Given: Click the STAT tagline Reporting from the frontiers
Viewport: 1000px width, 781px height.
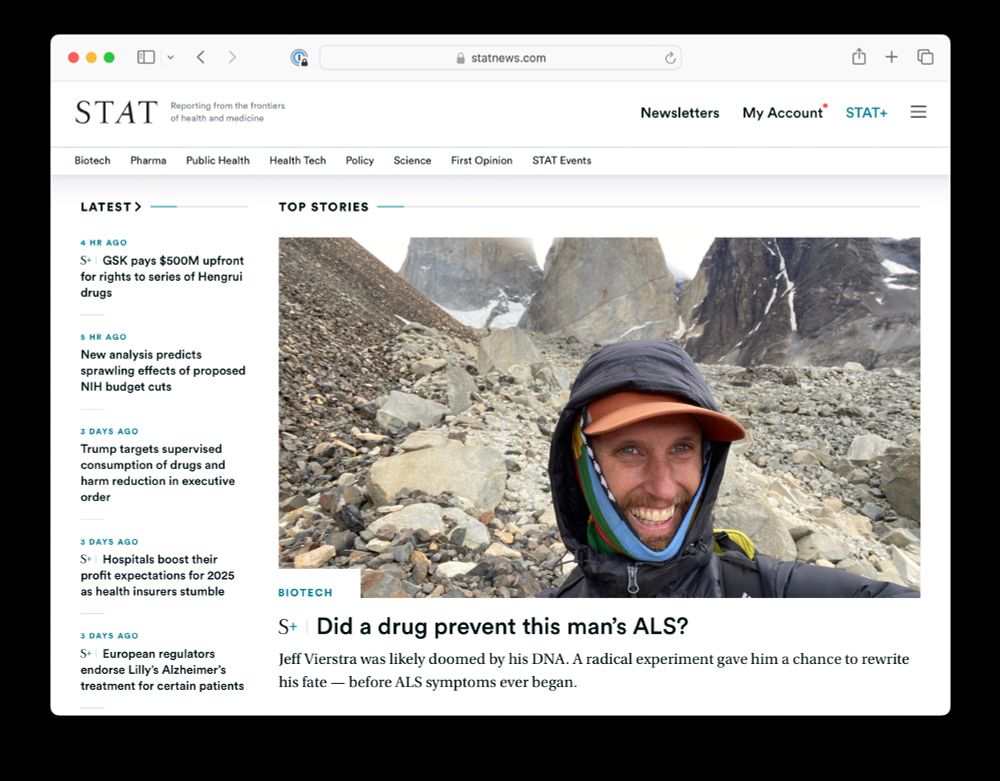Looking at the screenshot, I should tap(228, 112).
